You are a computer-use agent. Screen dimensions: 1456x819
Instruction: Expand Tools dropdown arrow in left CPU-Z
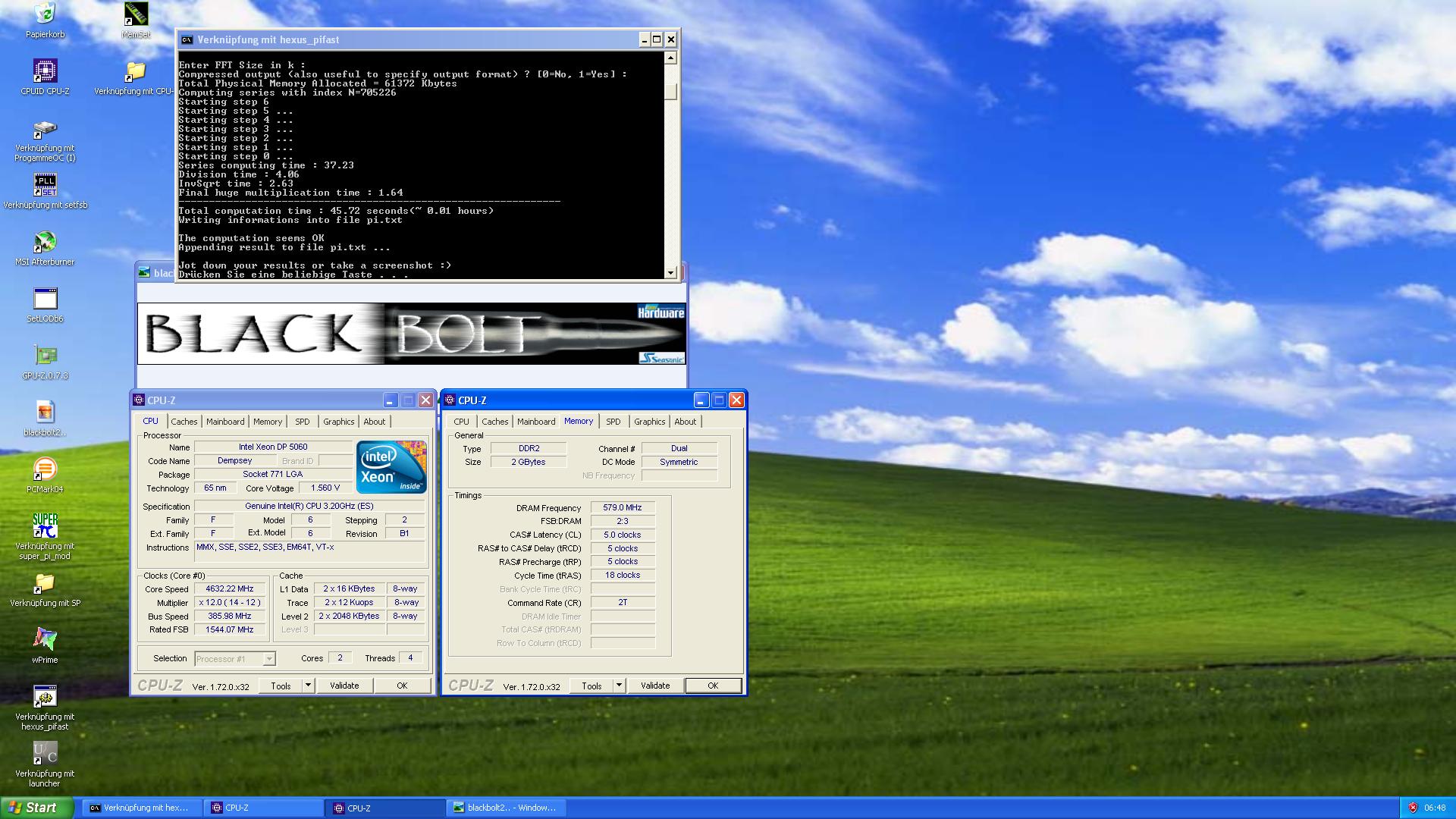(308, 686)
